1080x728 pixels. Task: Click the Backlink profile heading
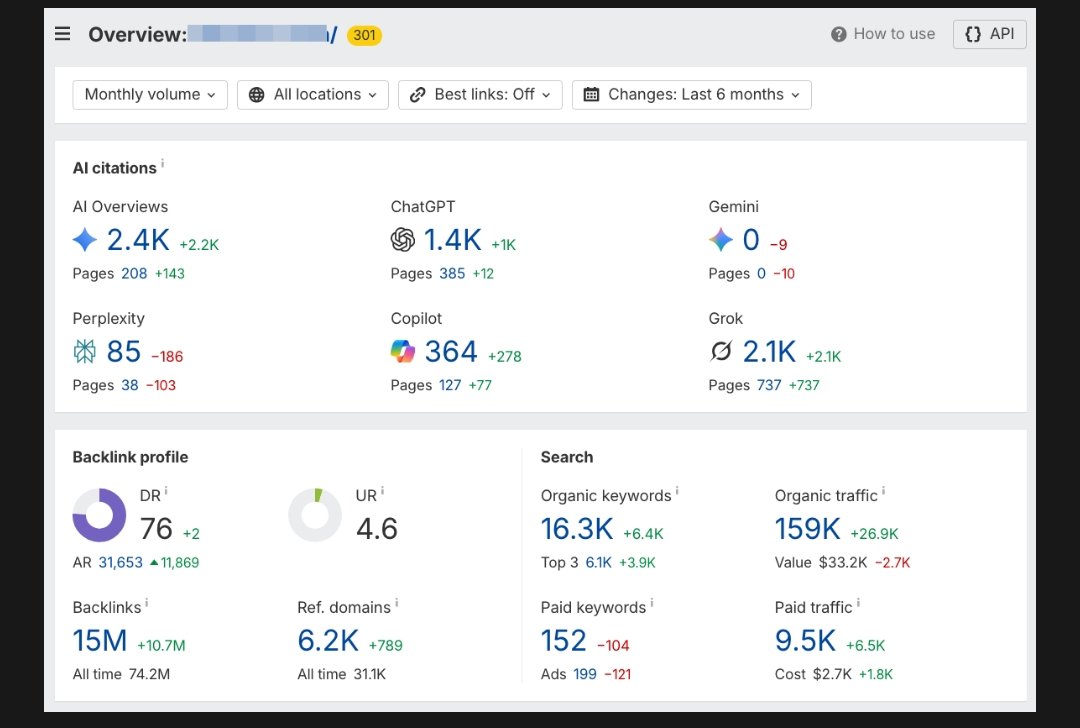[130, 457]
